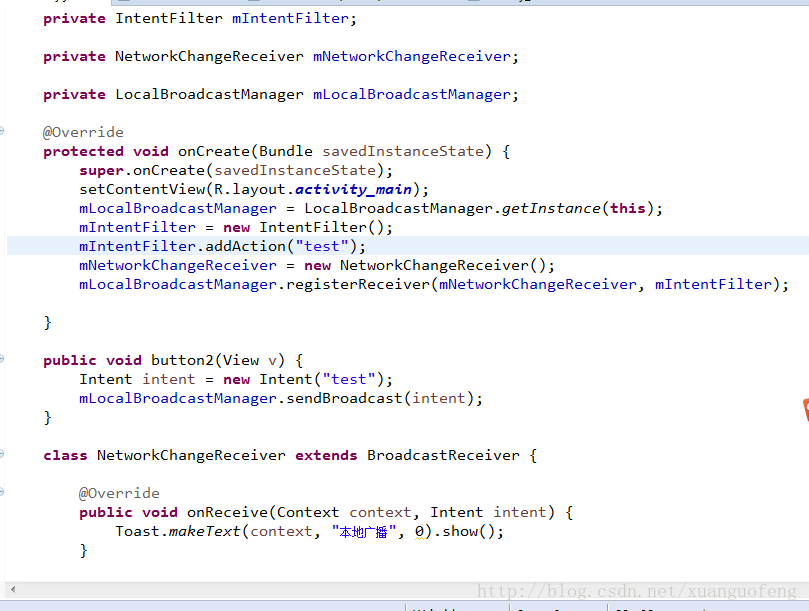Click the makeText method in Toast call

[205, 531]
